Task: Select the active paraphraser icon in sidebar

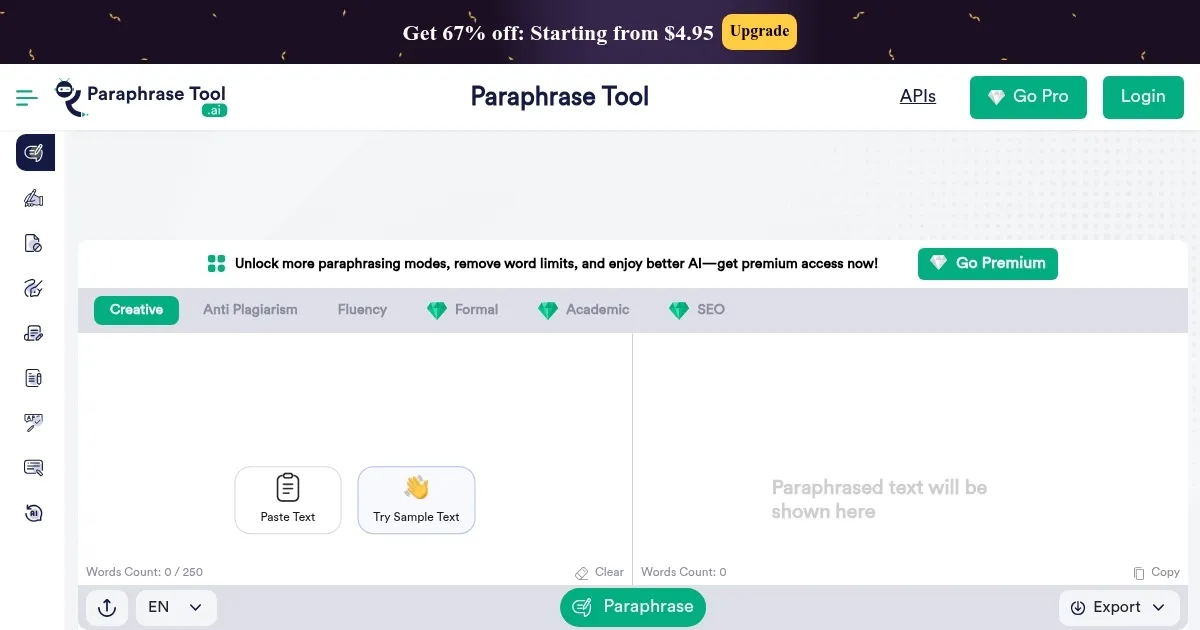Action: pyautogui.click(x=34, y=152)
